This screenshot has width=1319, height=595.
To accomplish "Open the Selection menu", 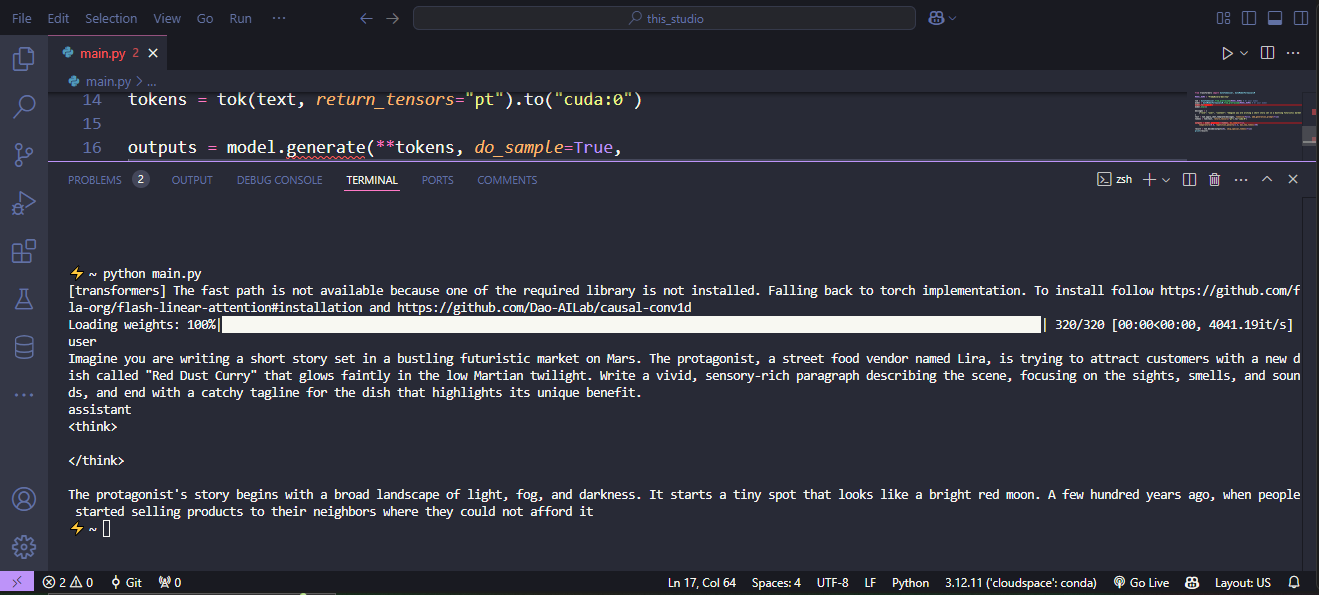I will point(111,18).
